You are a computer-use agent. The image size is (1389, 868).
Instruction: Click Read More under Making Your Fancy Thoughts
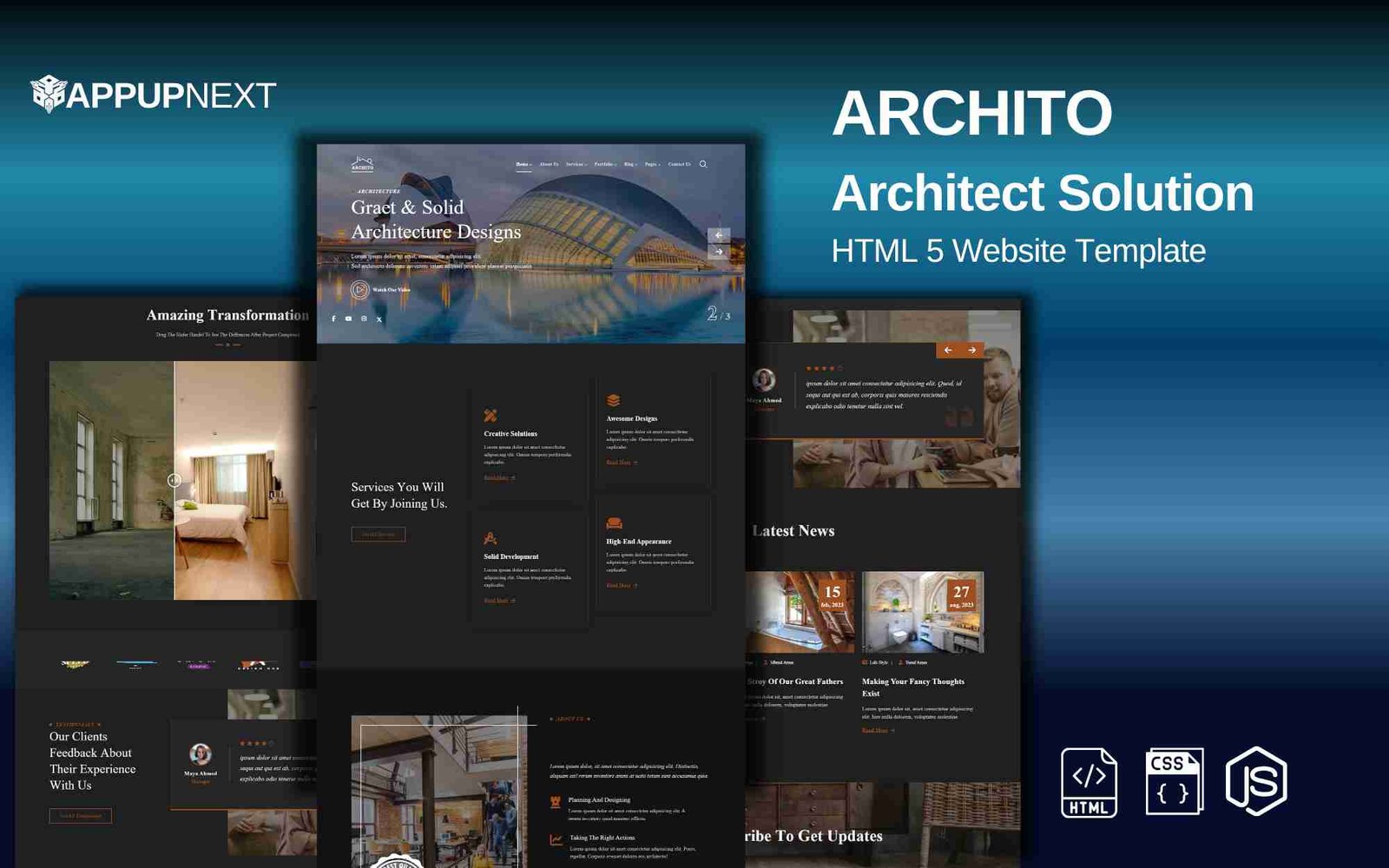[878, 731]
